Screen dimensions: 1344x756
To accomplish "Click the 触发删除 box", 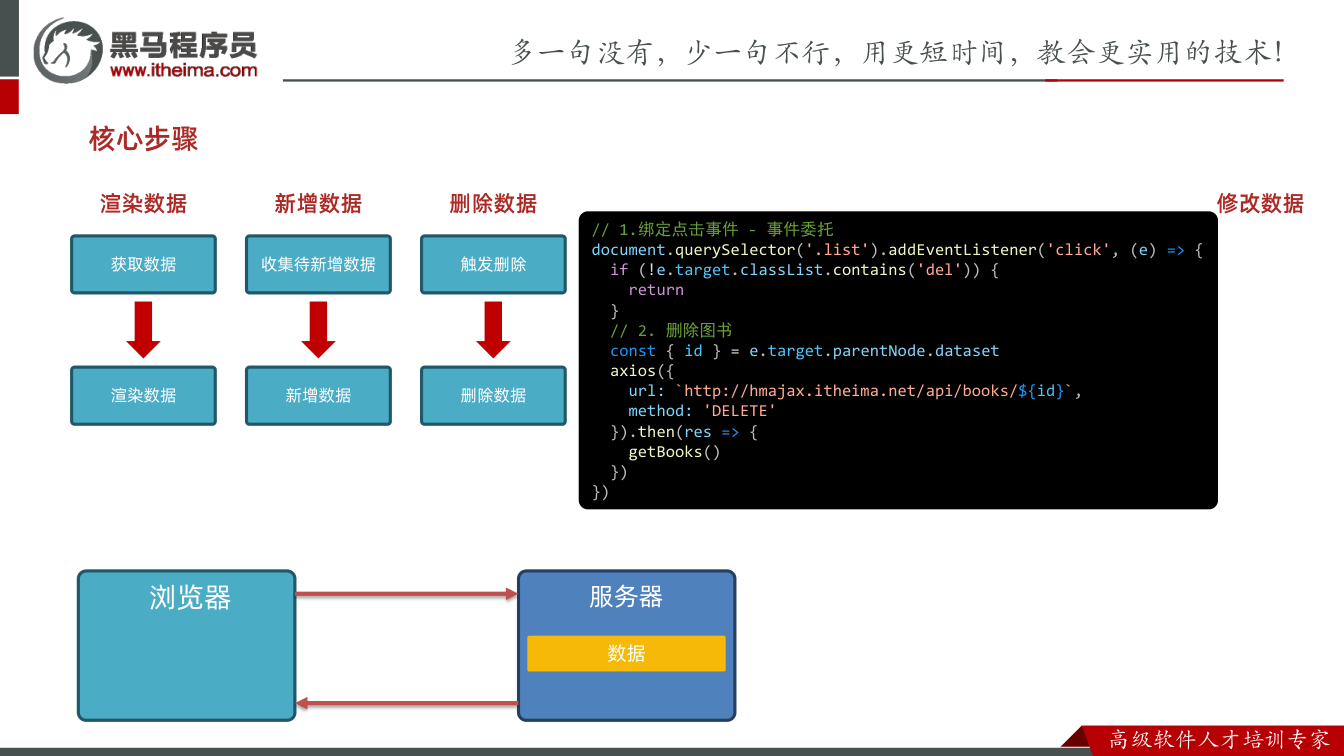I will [x=493, y=265].
